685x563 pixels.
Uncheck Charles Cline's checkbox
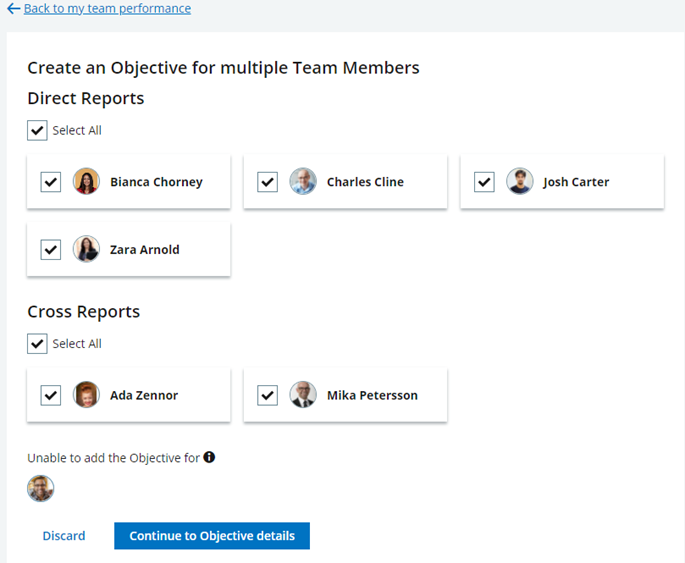(267, 182)
